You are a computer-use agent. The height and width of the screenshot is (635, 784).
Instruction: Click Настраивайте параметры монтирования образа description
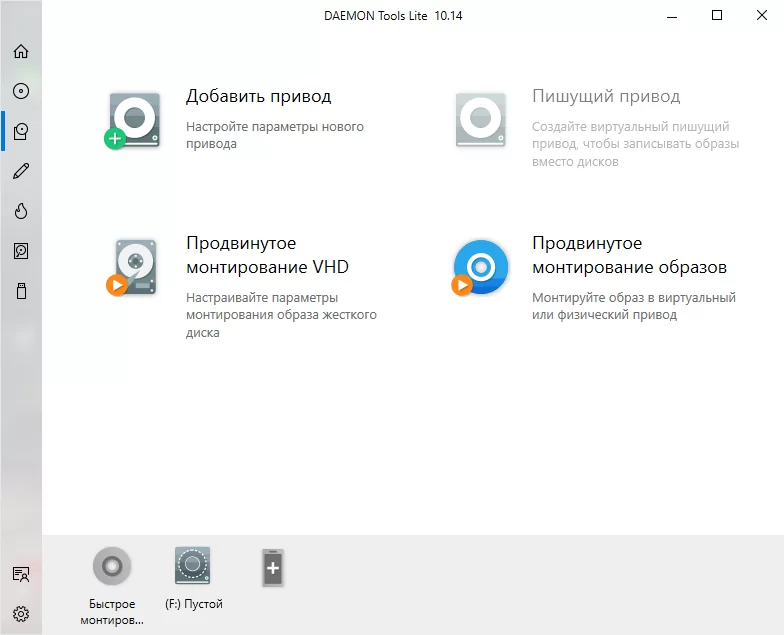(282, 315)
